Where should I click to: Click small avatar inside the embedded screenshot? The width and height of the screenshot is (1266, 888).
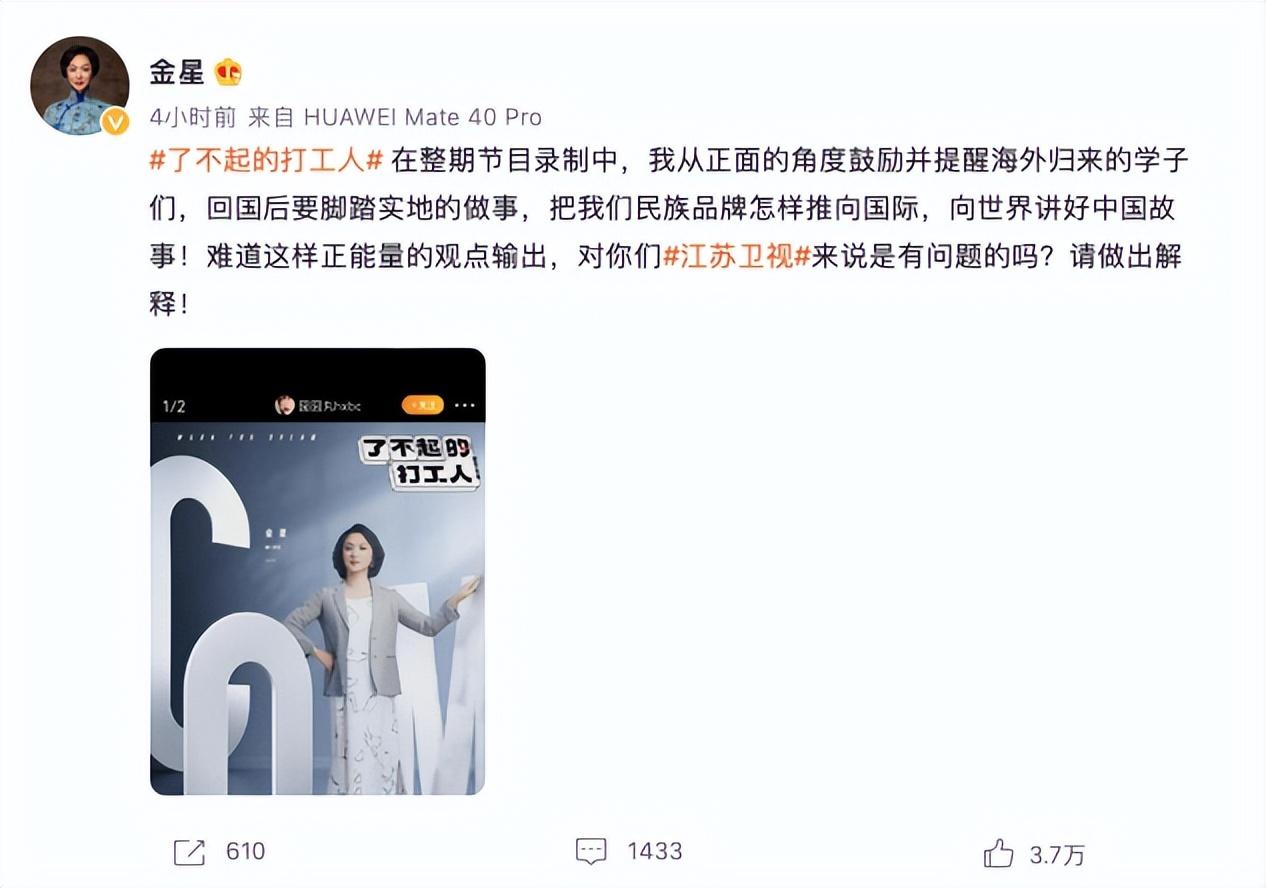pyautogui.click(x=285, y=406)
